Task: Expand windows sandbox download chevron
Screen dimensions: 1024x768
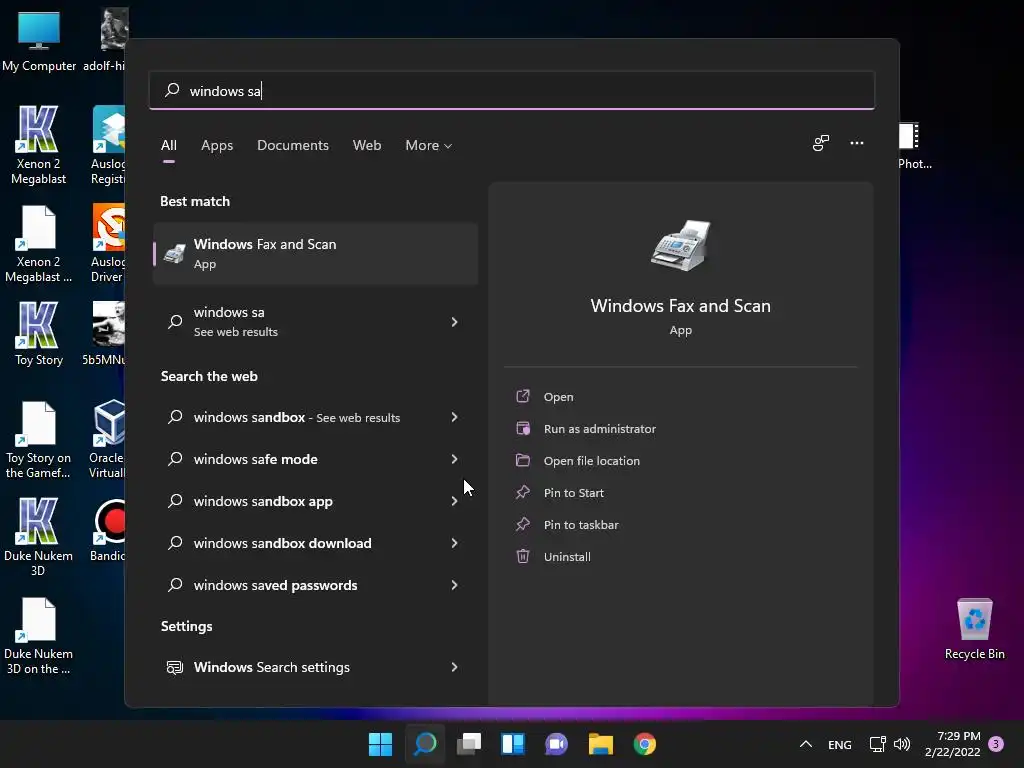Action: (454, 543)
